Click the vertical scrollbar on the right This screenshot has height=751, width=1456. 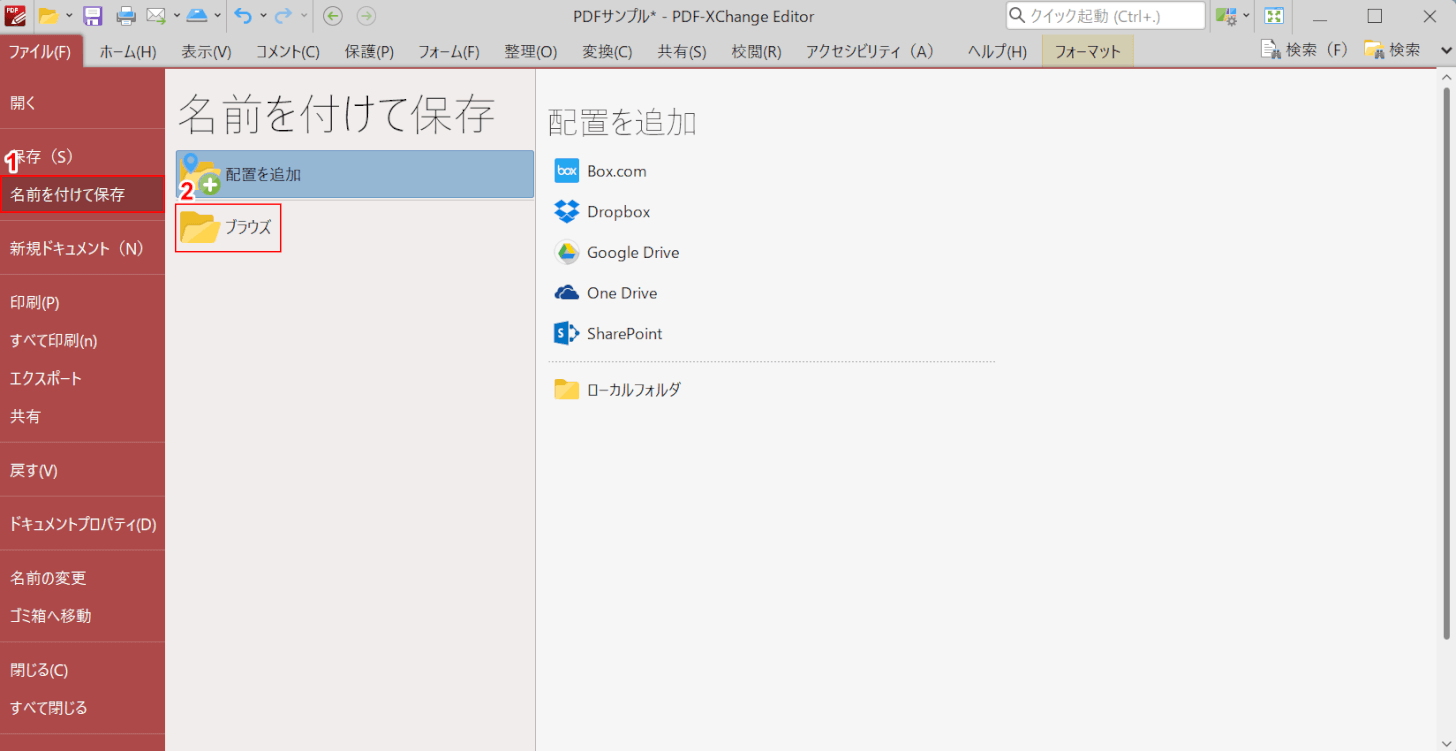point(1445,362)
